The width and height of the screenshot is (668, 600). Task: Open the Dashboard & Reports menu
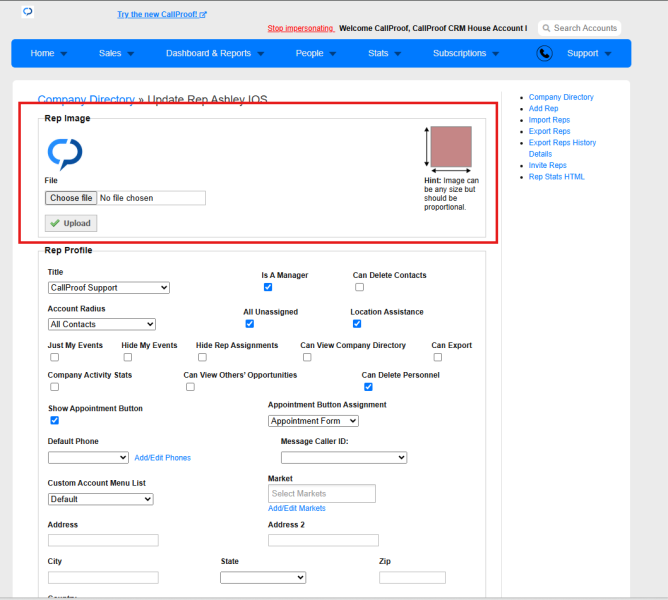click(215, 53)
